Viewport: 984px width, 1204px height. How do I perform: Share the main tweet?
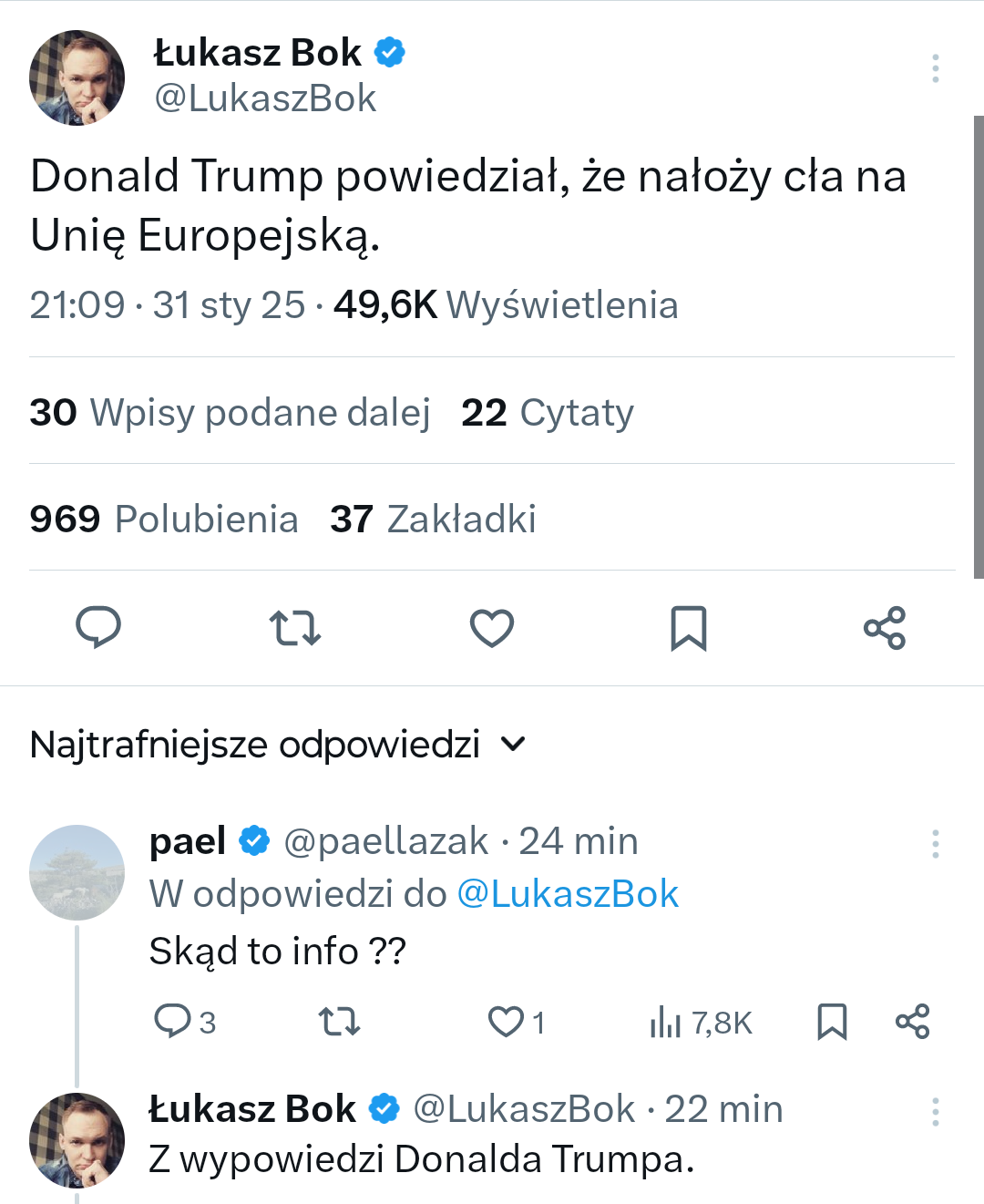tap(885, 628)
